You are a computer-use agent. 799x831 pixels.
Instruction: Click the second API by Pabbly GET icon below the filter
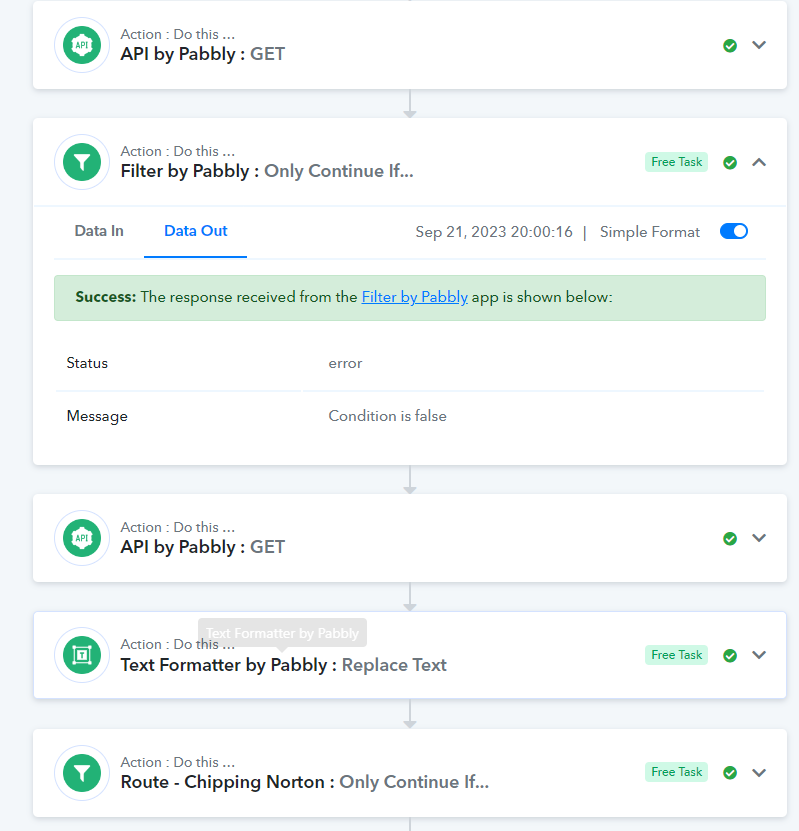point(82,538)
